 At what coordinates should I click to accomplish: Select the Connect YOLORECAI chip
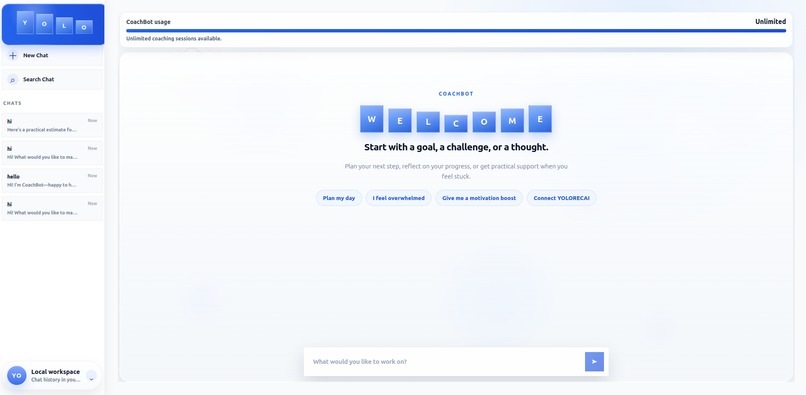pos(561,198)
